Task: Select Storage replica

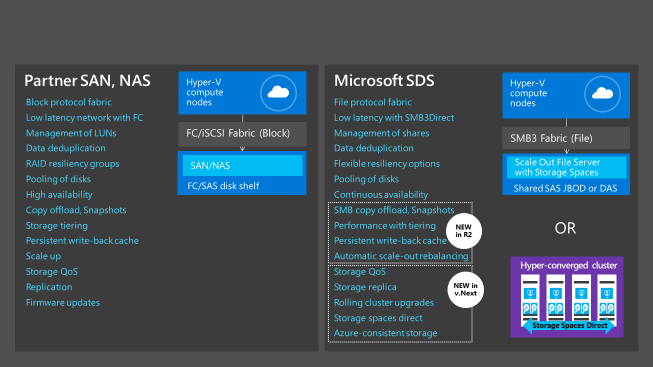Action: click(365, 287)
